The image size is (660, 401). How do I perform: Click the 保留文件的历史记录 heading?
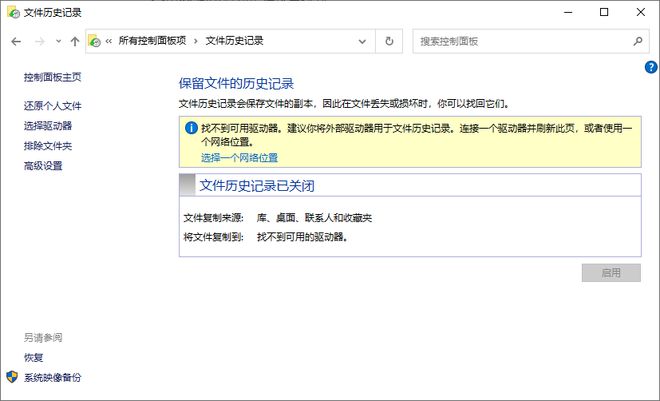(236, 84)
